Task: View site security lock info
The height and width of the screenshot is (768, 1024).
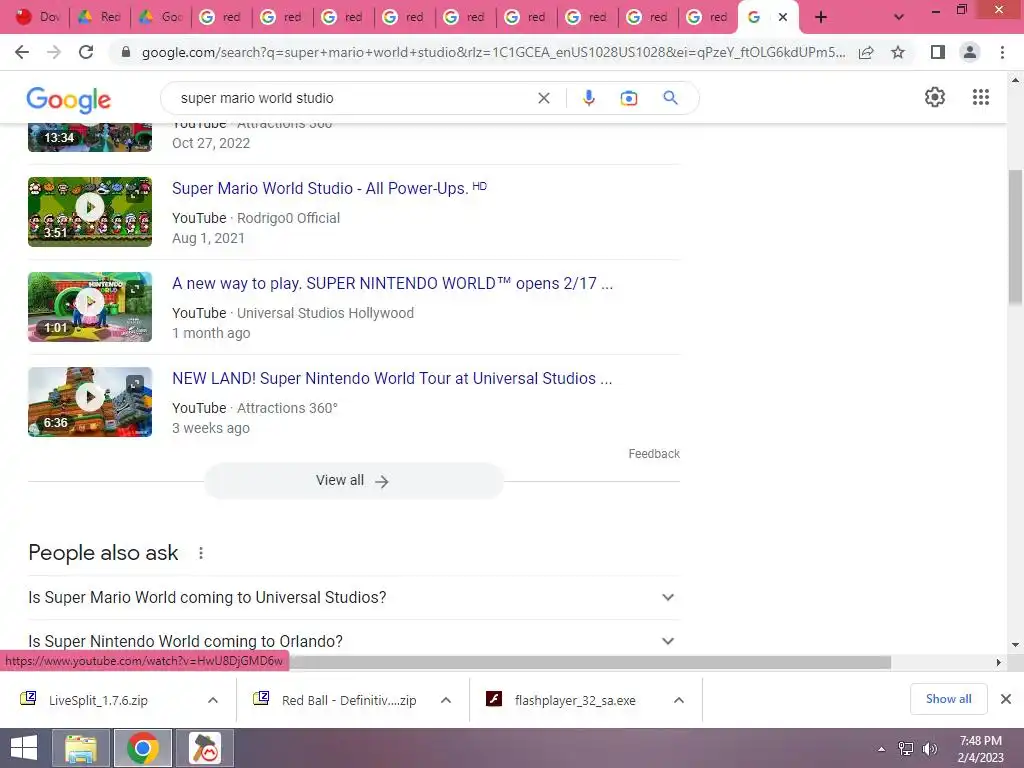Action: pos(126,52)
